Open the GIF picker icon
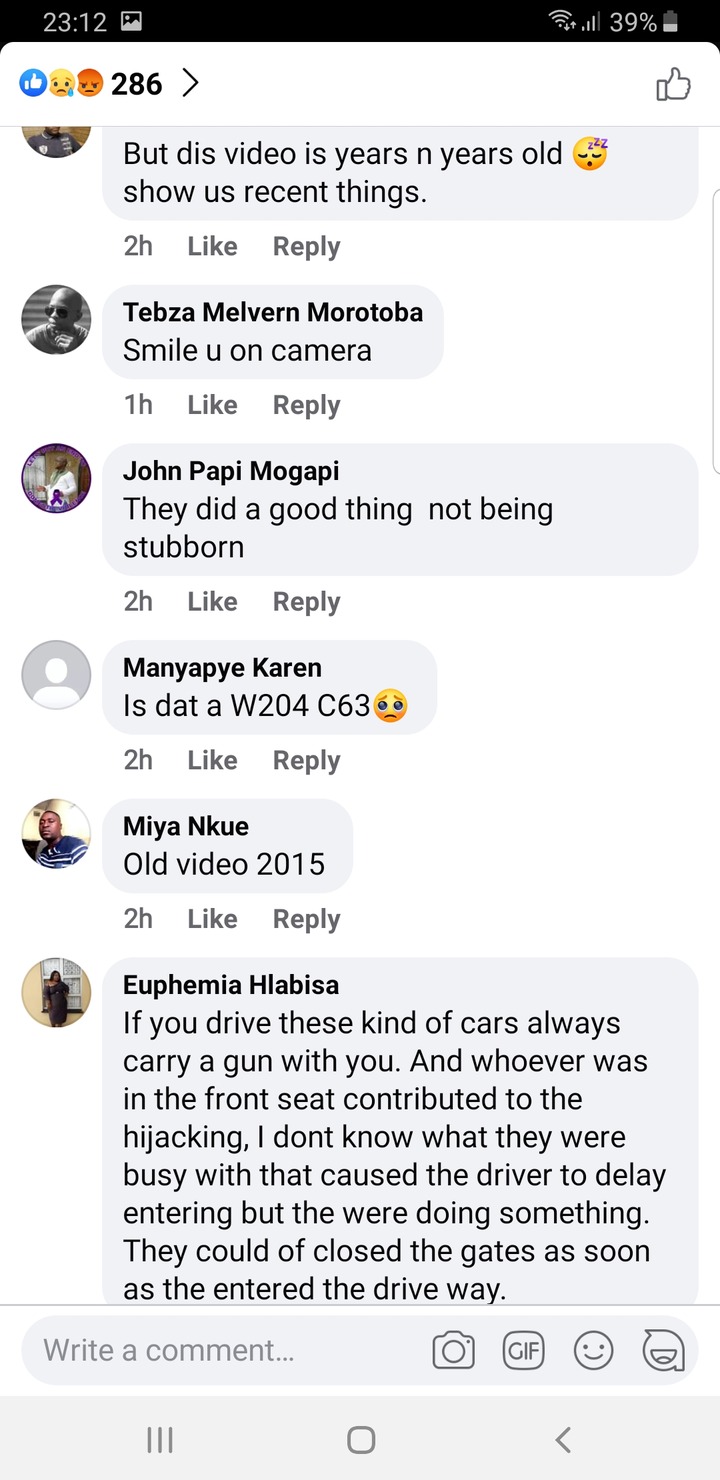Image resolution: width=720 pixels, height=1480 pixels. coord(523,1351)
